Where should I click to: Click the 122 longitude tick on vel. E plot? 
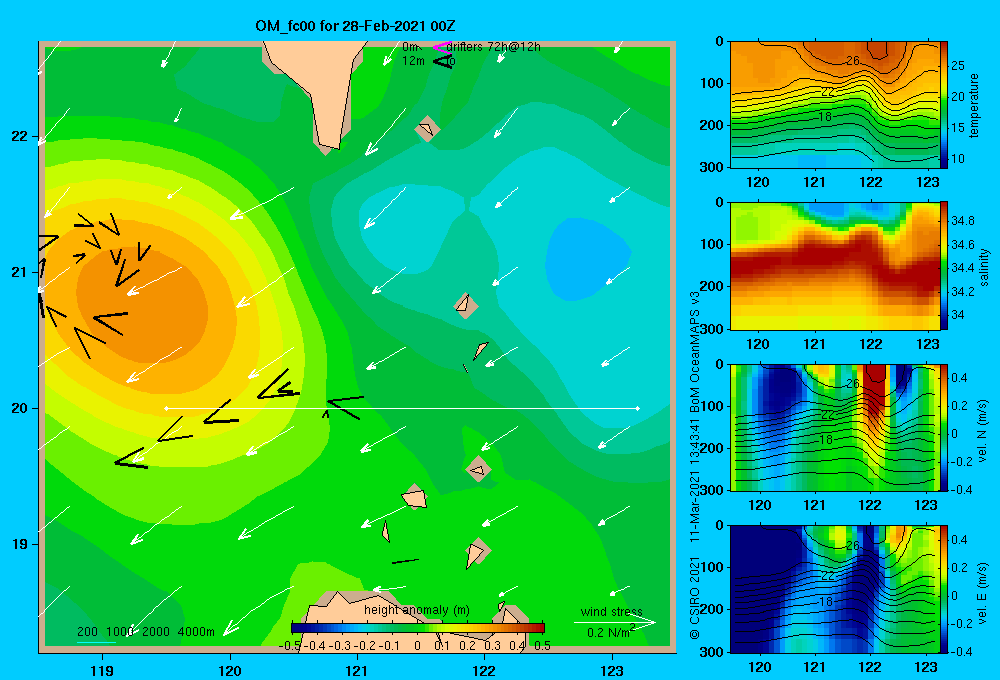tap(870, 667)
